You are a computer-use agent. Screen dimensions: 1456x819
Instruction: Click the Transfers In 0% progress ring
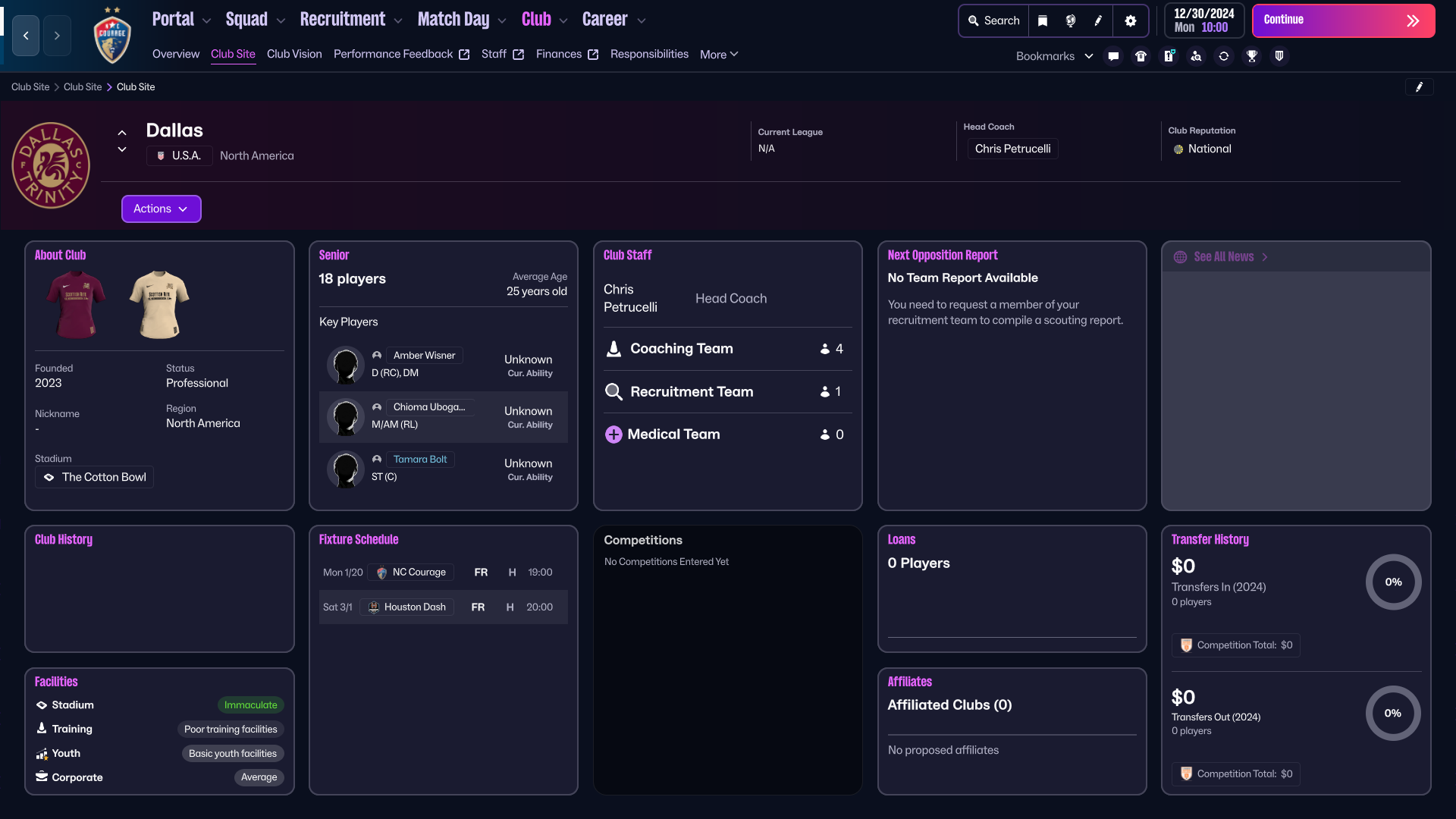pos(1392,582)
